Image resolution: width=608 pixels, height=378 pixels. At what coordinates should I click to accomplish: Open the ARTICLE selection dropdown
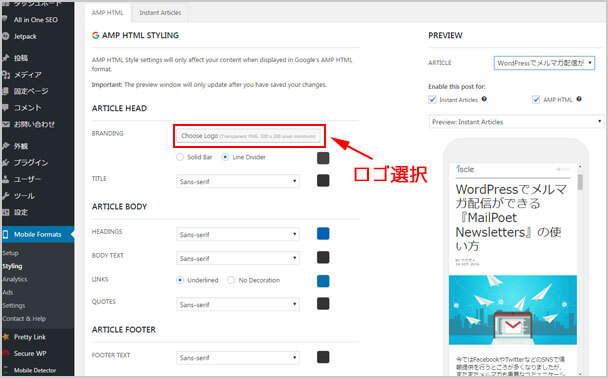[x=544, y=63]
